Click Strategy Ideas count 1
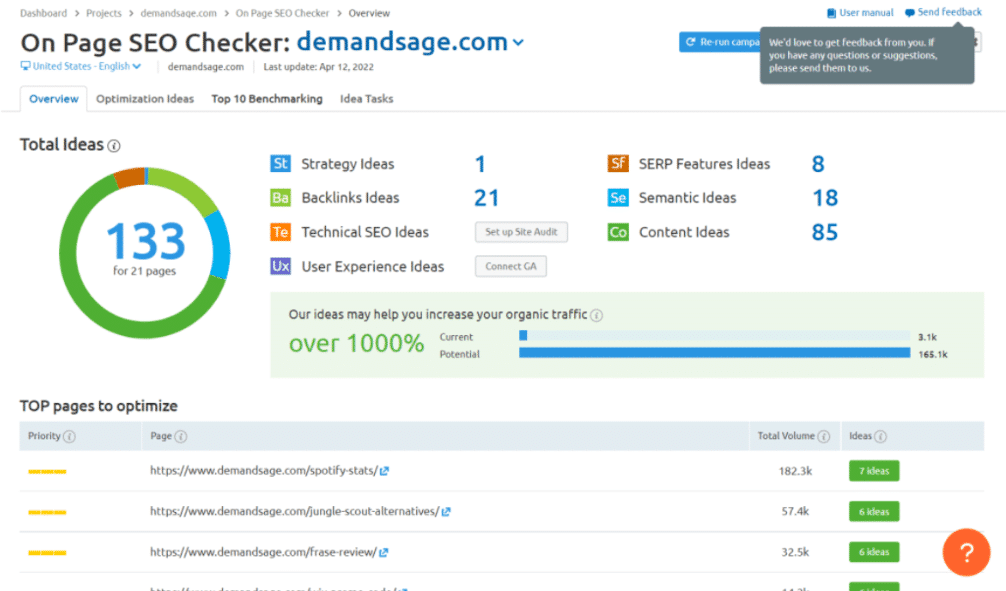 point(480,164)
